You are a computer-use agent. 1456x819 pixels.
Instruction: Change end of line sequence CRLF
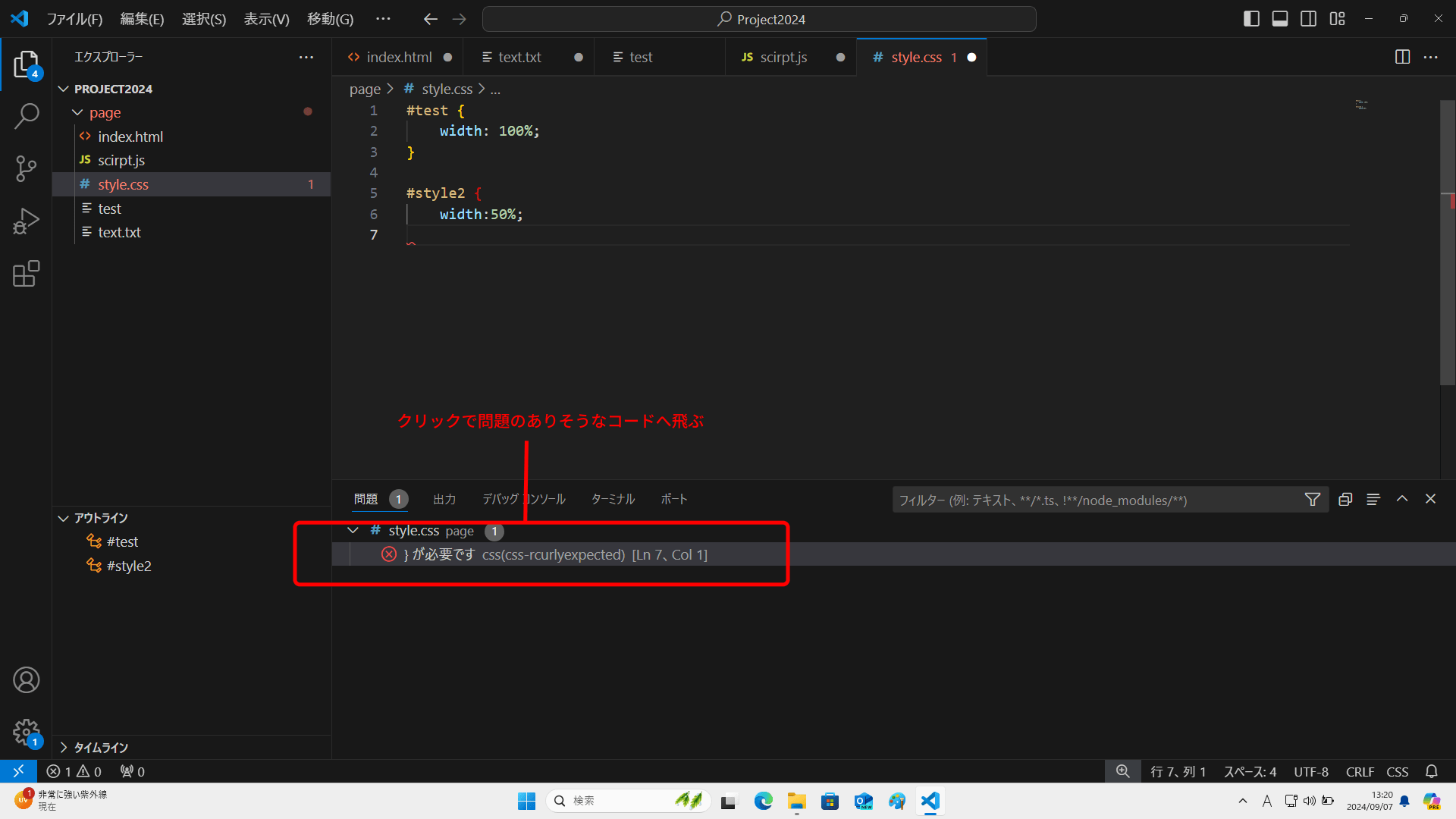(x=1360, y=771)
